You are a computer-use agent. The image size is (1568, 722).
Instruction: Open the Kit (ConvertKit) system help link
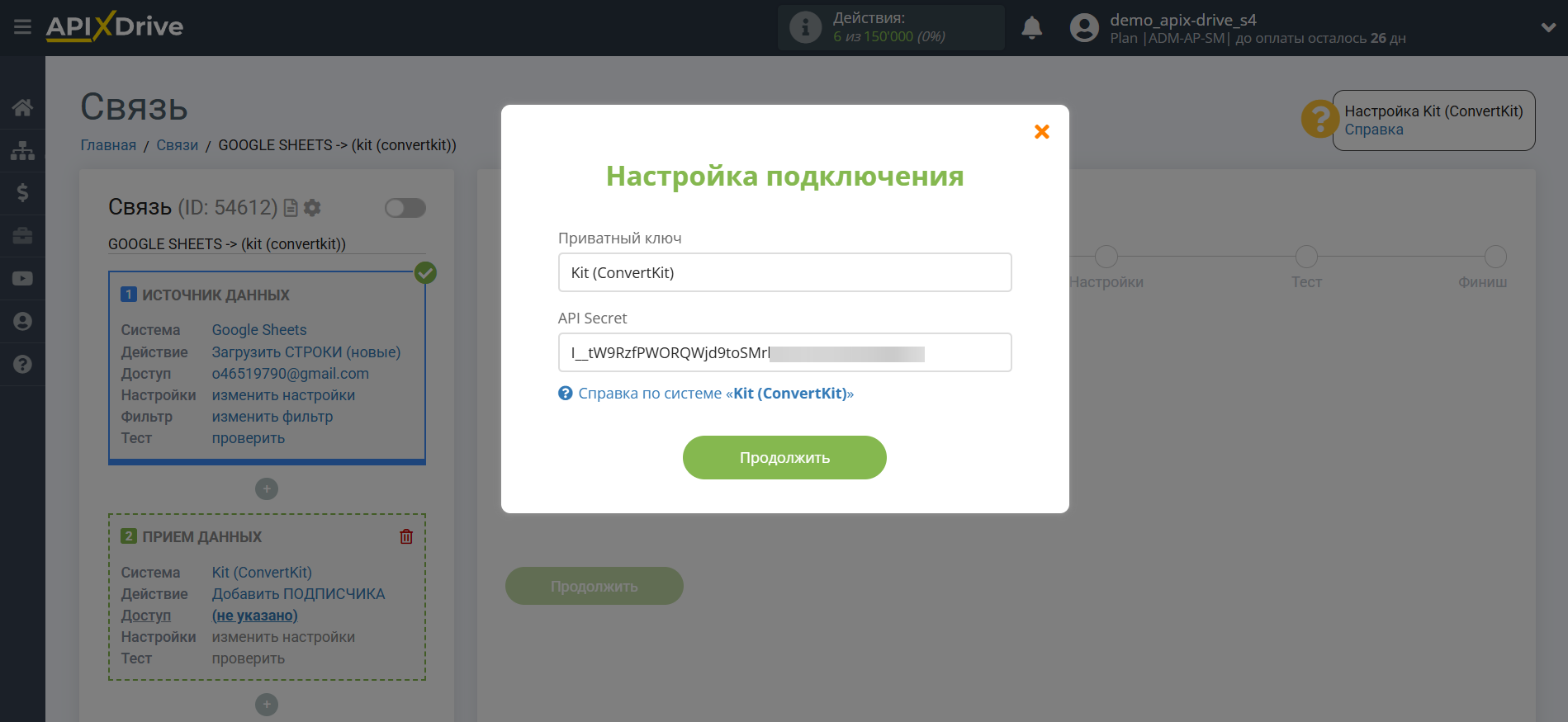716,394
